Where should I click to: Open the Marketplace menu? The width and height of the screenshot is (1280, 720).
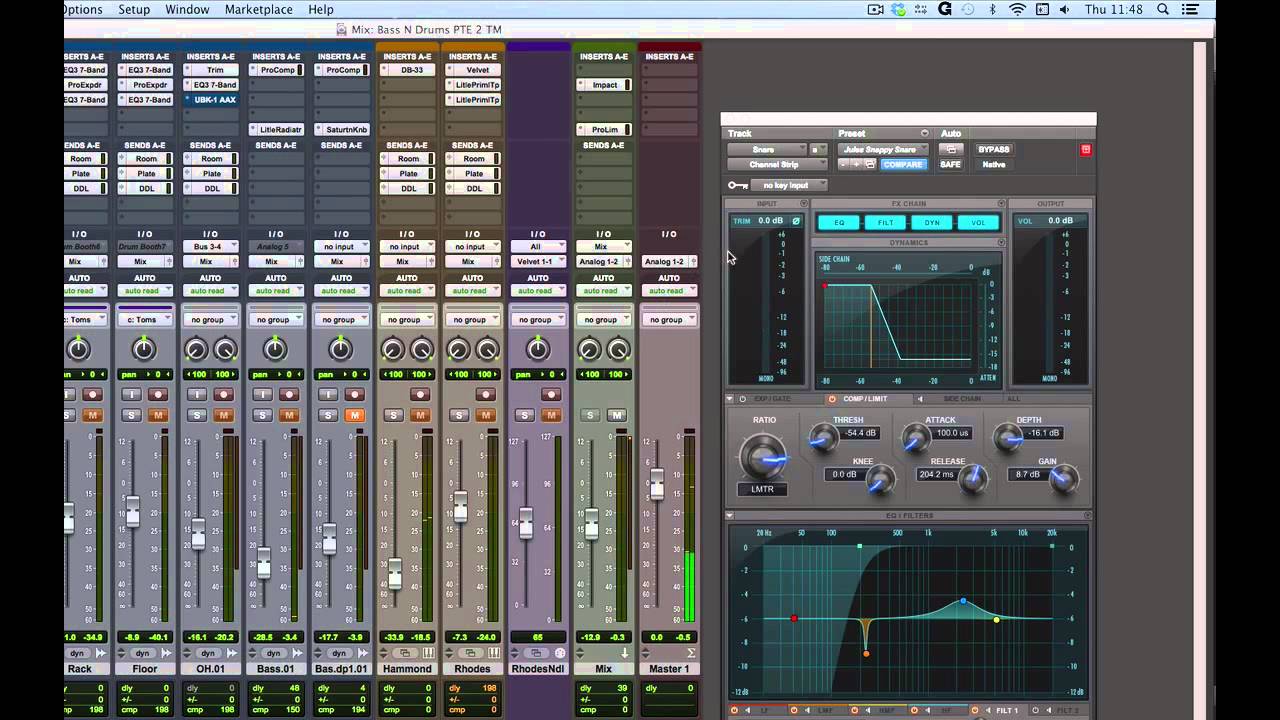click(x=259, y=9)
